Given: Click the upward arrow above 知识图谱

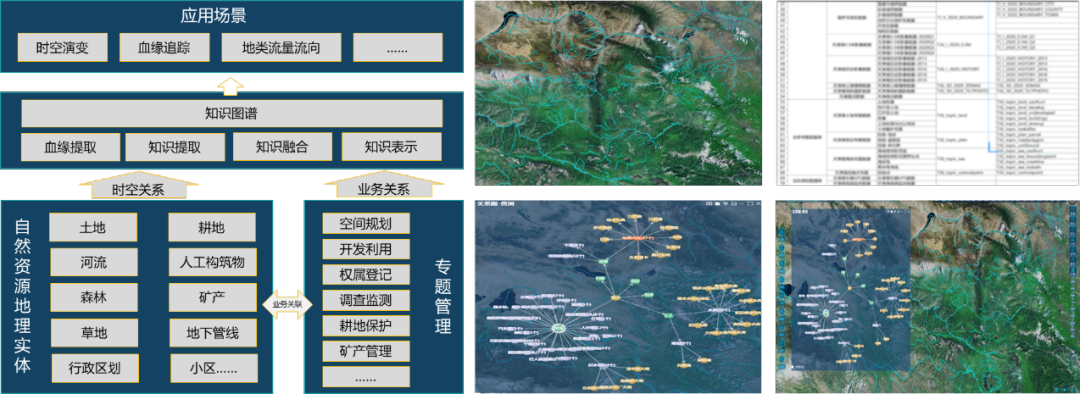Looking at the screenshot, I should (231, 85).
